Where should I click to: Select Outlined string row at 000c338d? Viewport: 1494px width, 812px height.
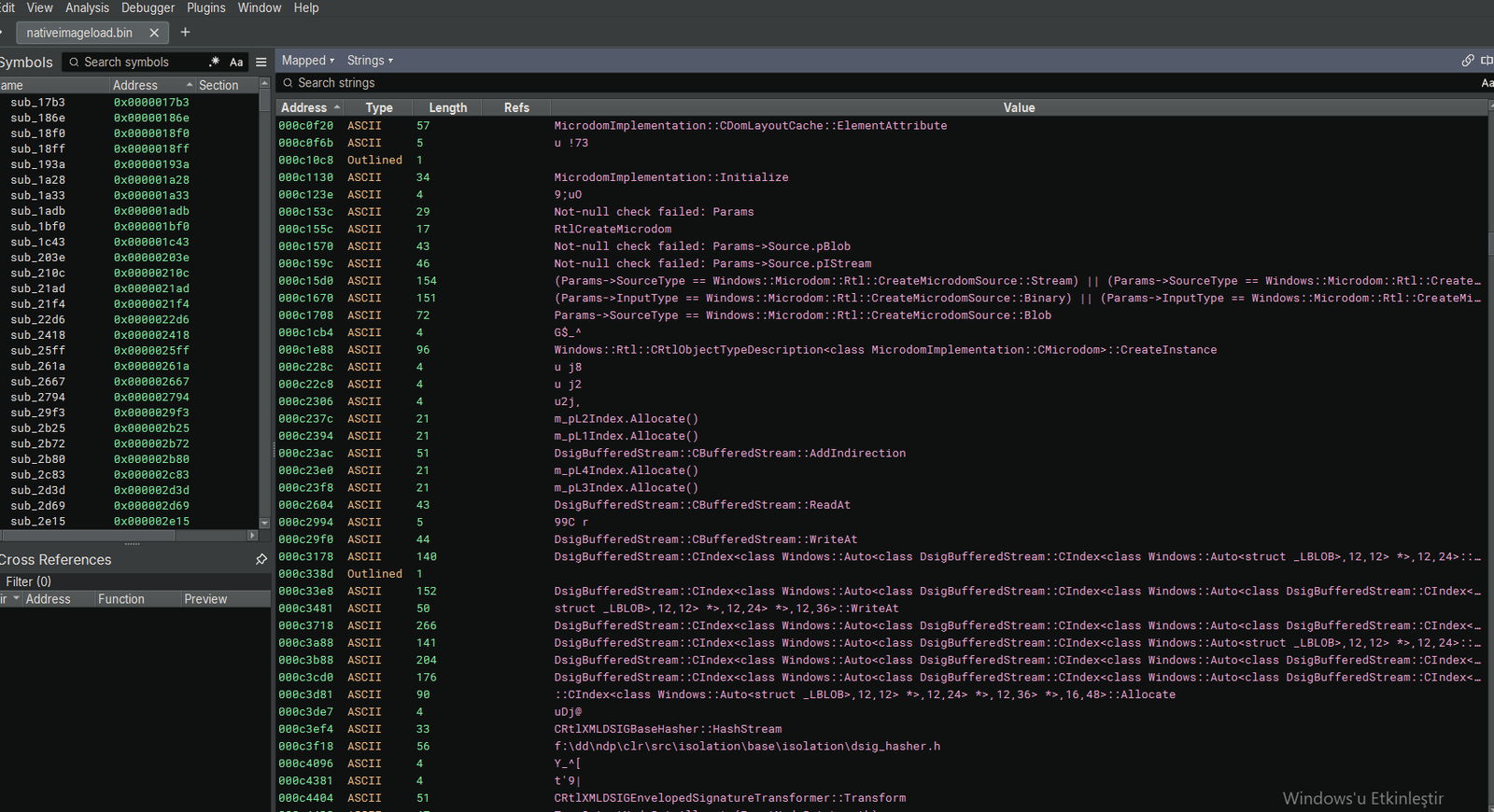881,574
